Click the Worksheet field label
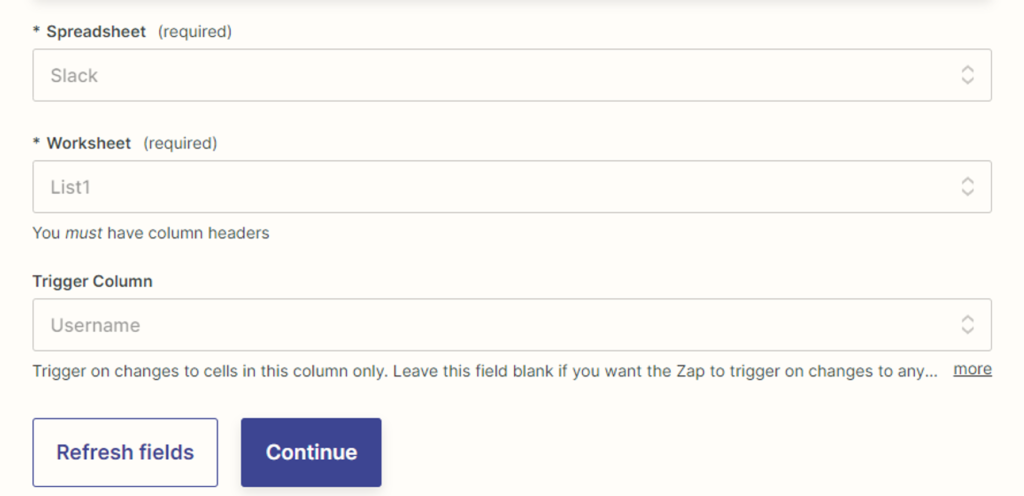Viewport: 1024px width, 496px height. 88,143
